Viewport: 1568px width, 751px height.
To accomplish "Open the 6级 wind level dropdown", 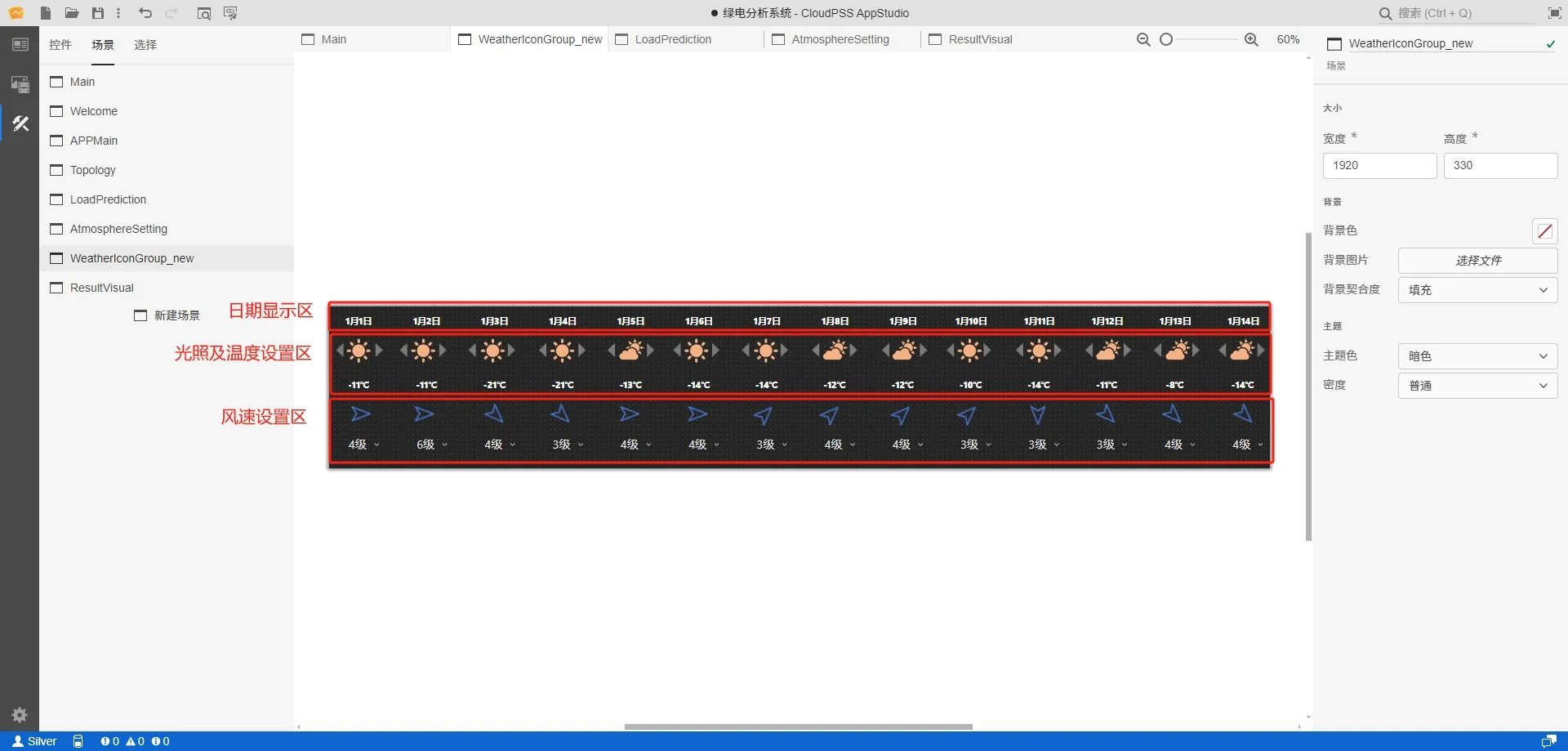I will [x=432, y=445].
